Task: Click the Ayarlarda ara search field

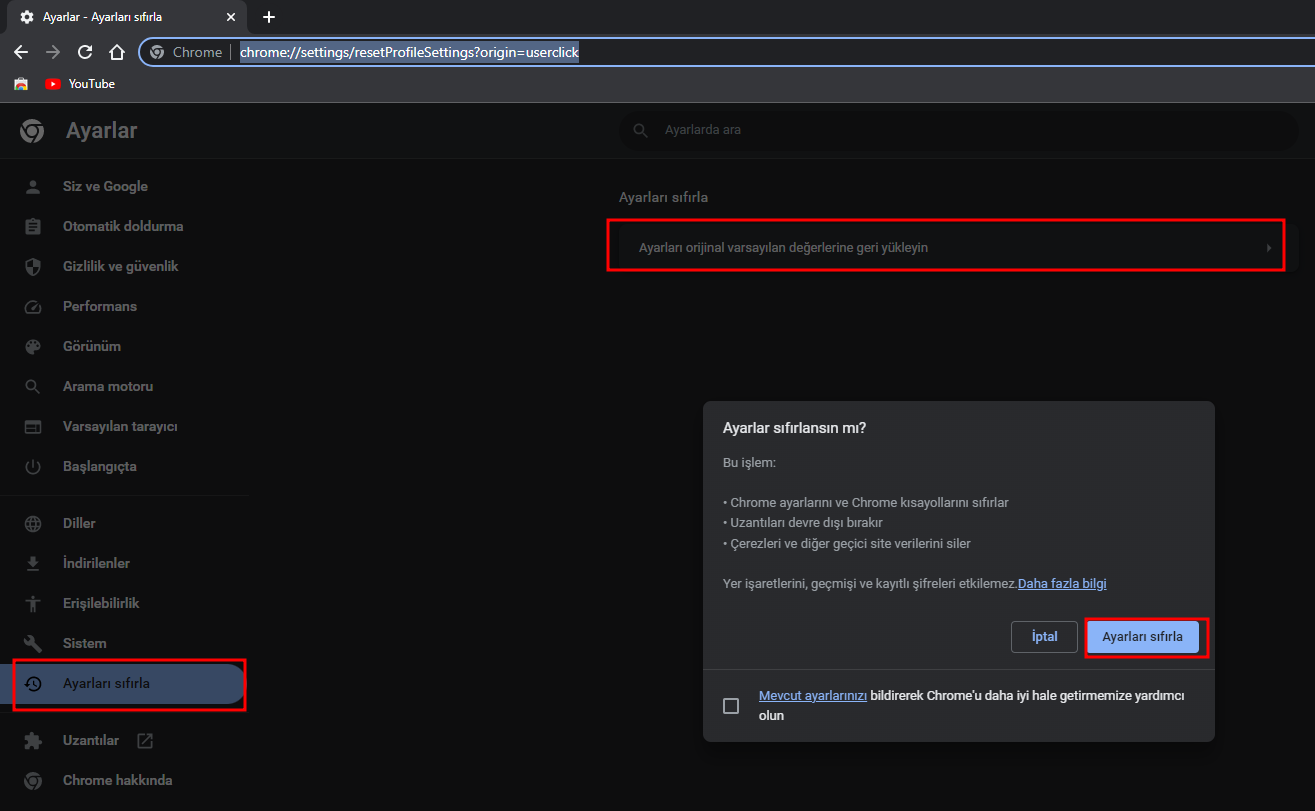Action: 958,130
